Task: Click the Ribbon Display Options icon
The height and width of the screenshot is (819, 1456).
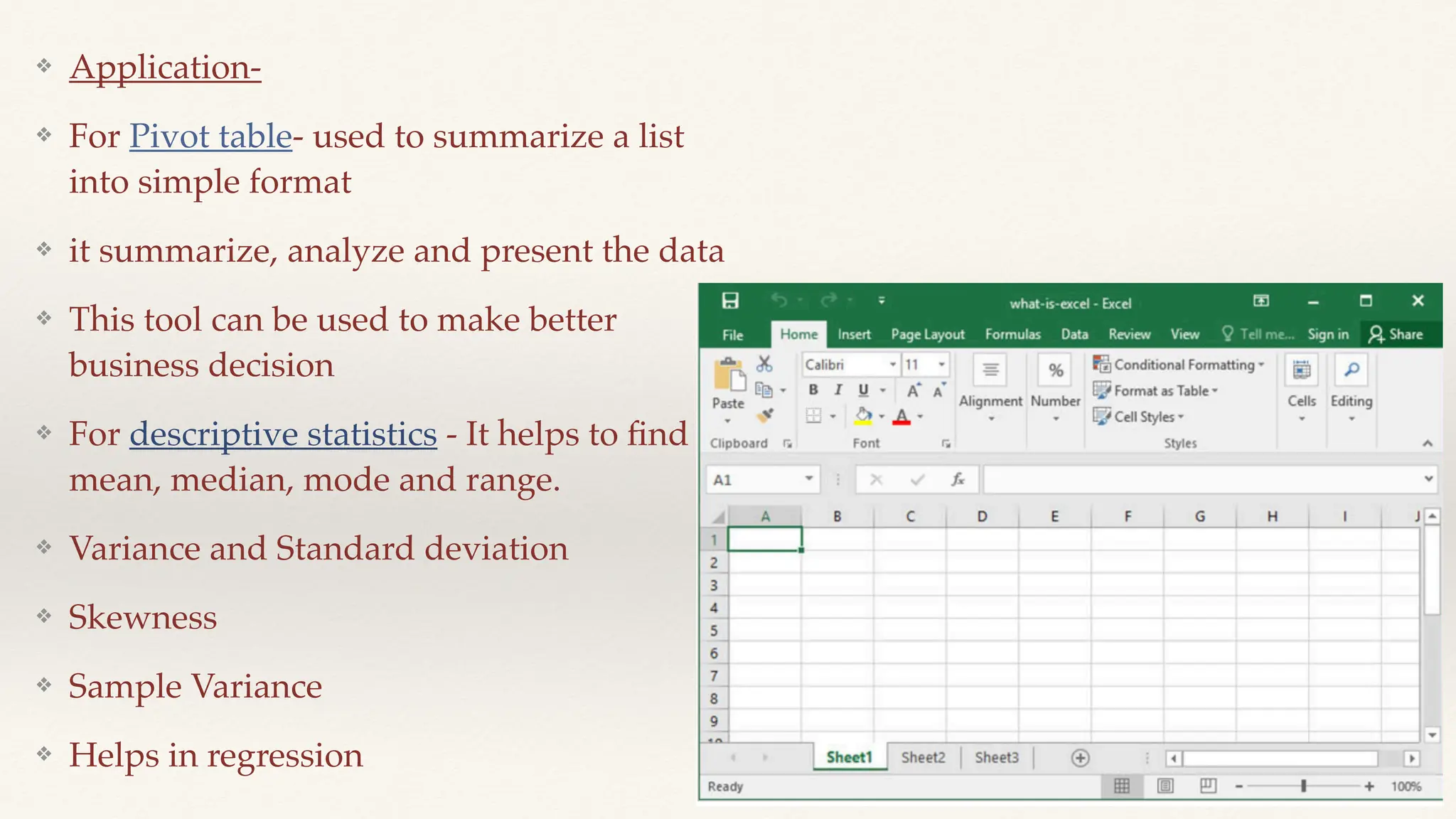Action: 1260,301
